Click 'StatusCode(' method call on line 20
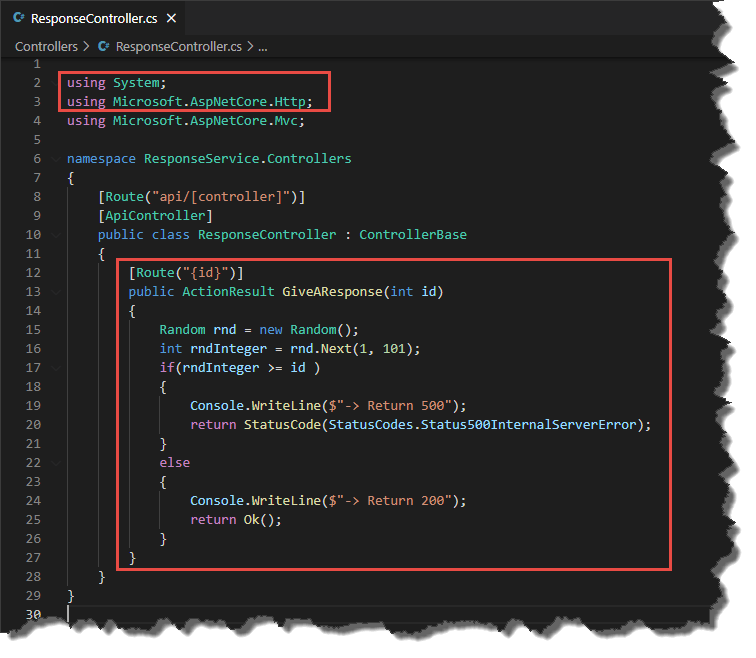The width and height of the screenshot is (756, 658). (286, 425)
